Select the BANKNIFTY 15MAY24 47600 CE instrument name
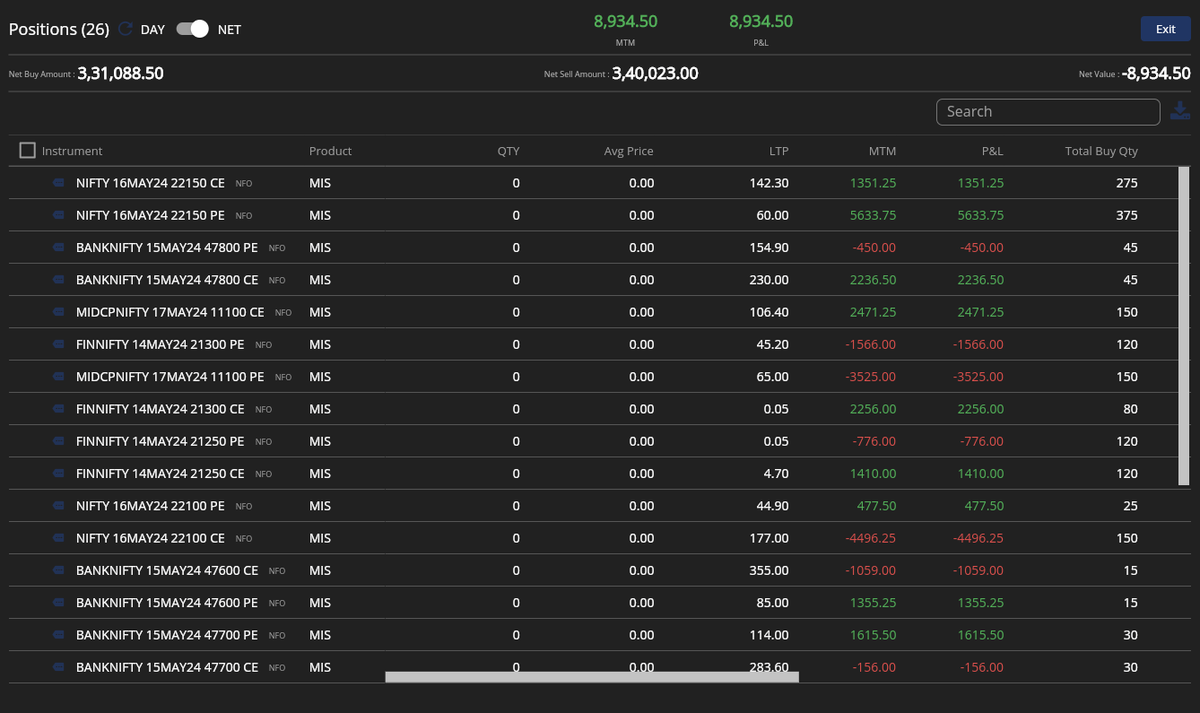Screen dimensions: 1200x713 tap(167, 570)
